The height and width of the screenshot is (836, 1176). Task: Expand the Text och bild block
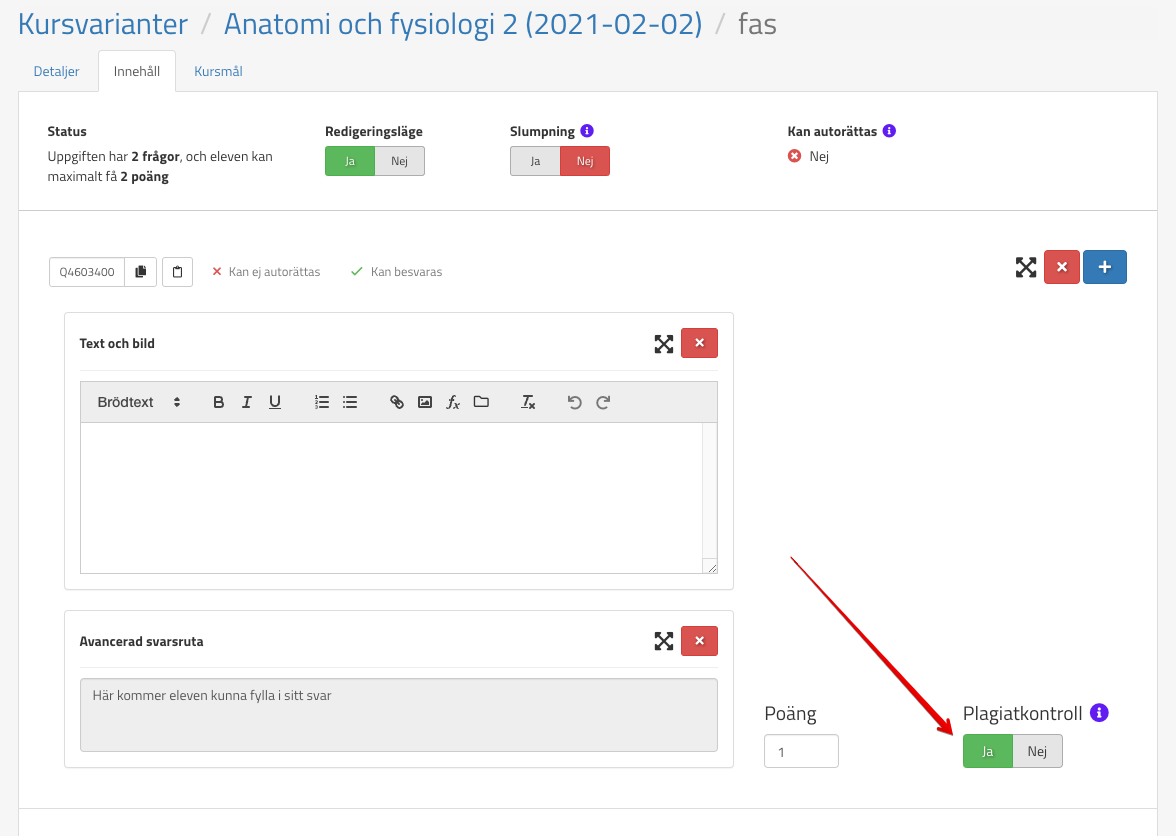pos(664,343)
